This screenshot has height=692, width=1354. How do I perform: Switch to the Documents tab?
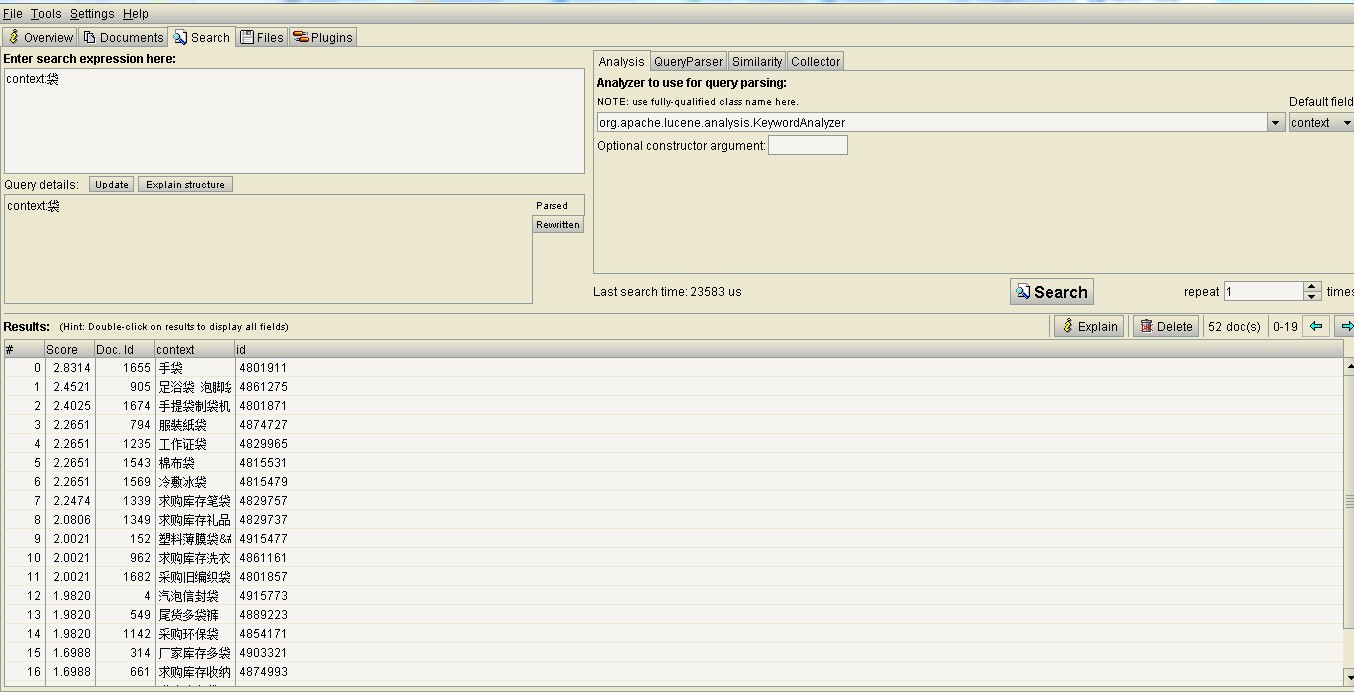point(123,37)
